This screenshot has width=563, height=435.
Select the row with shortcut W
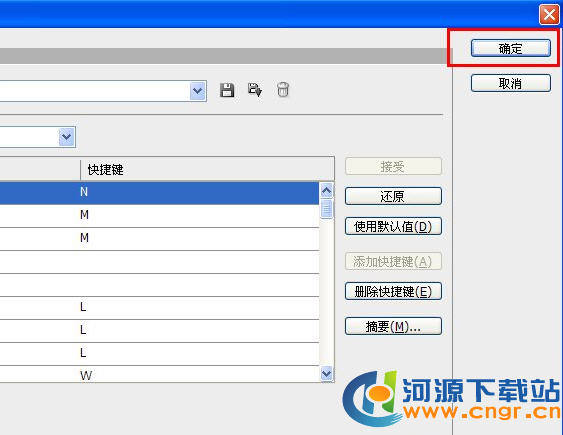coord(159,374)
